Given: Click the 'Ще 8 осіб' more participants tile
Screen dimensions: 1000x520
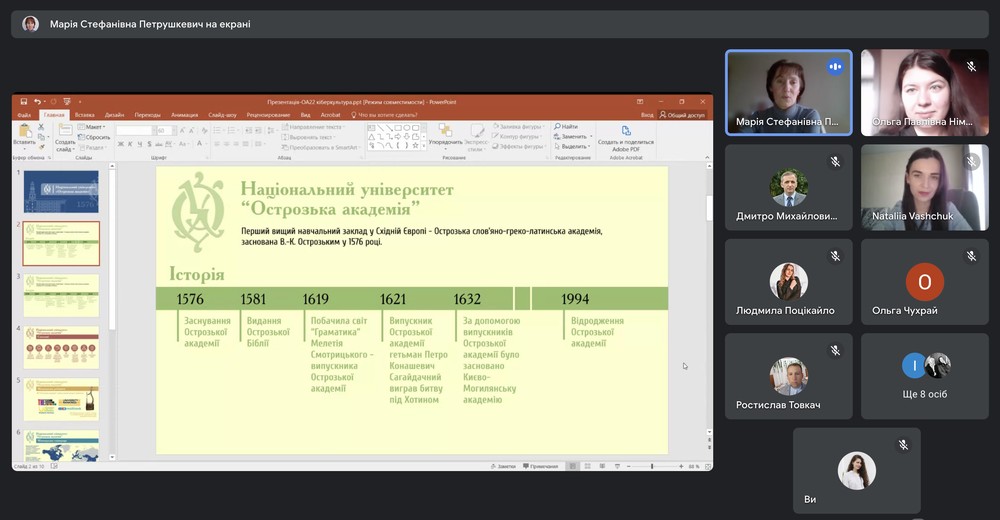Looking at the screenshot, I should 924,376.
